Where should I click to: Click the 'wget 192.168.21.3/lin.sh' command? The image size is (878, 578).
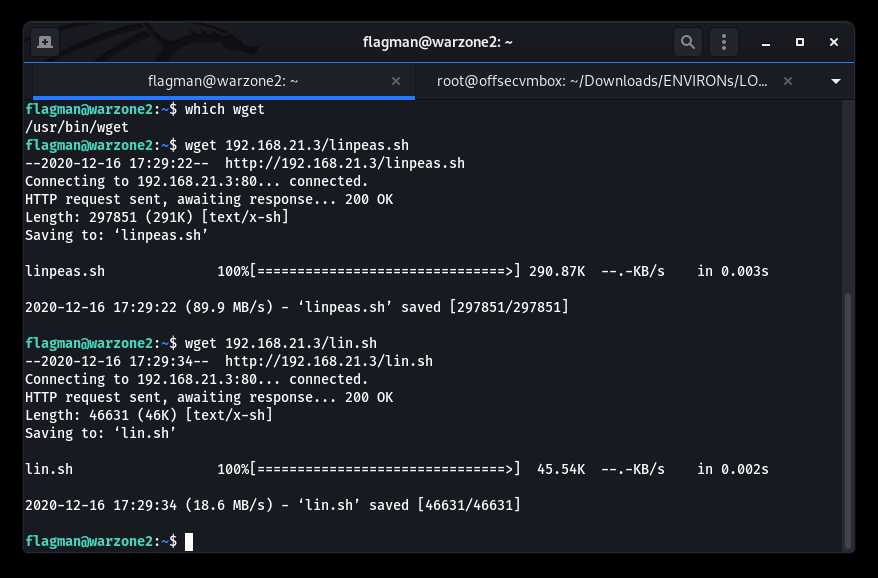point(281,343)
